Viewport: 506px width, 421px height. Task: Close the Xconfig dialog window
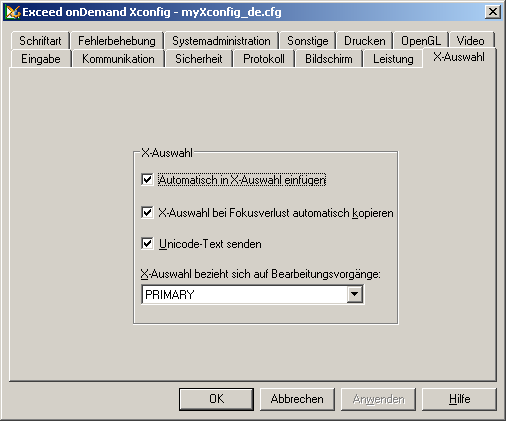click(x=493, y=12)
